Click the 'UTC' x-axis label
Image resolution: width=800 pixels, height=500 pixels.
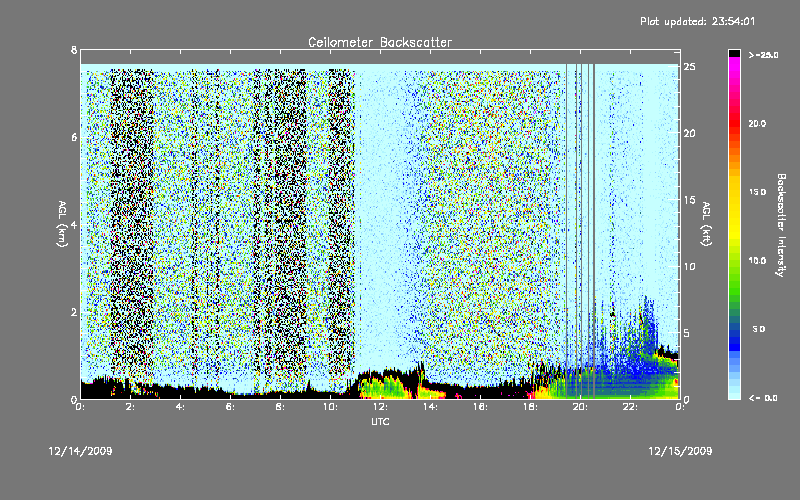click(x=380, y=421)
